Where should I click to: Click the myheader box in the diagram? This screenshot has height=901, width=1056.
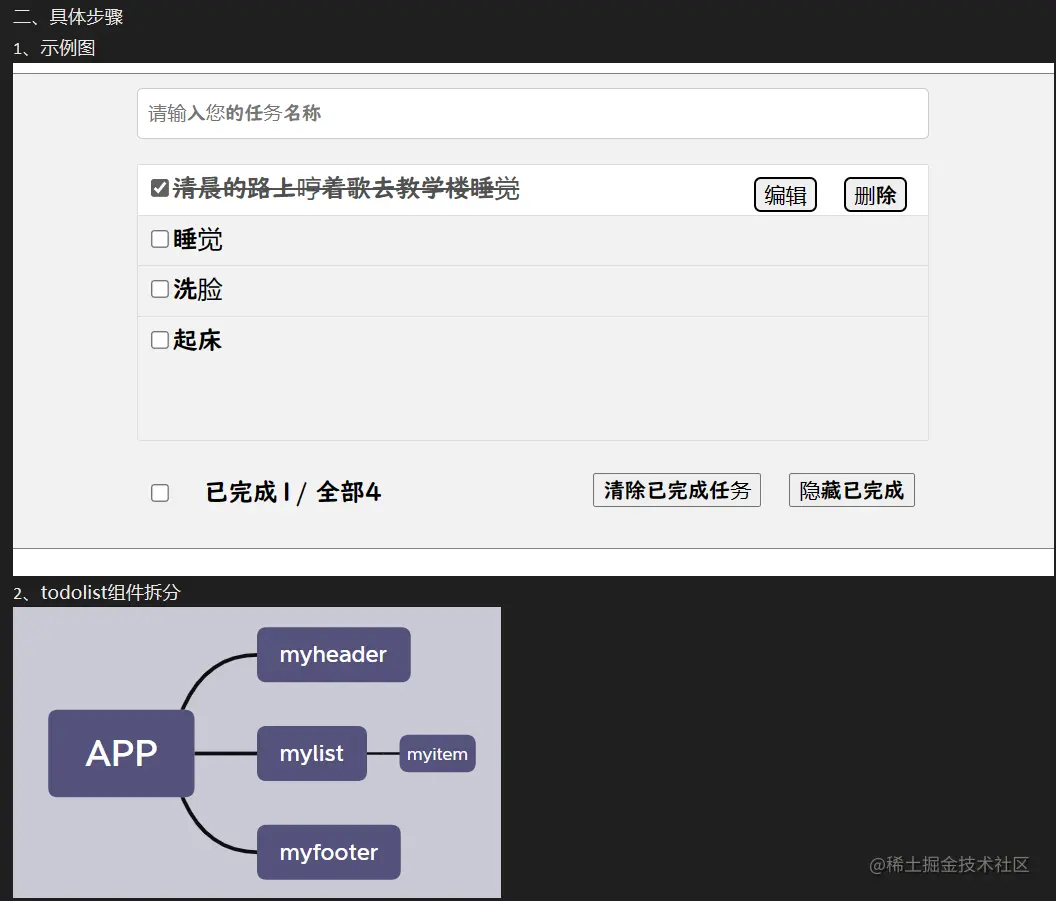pos(333,655)
